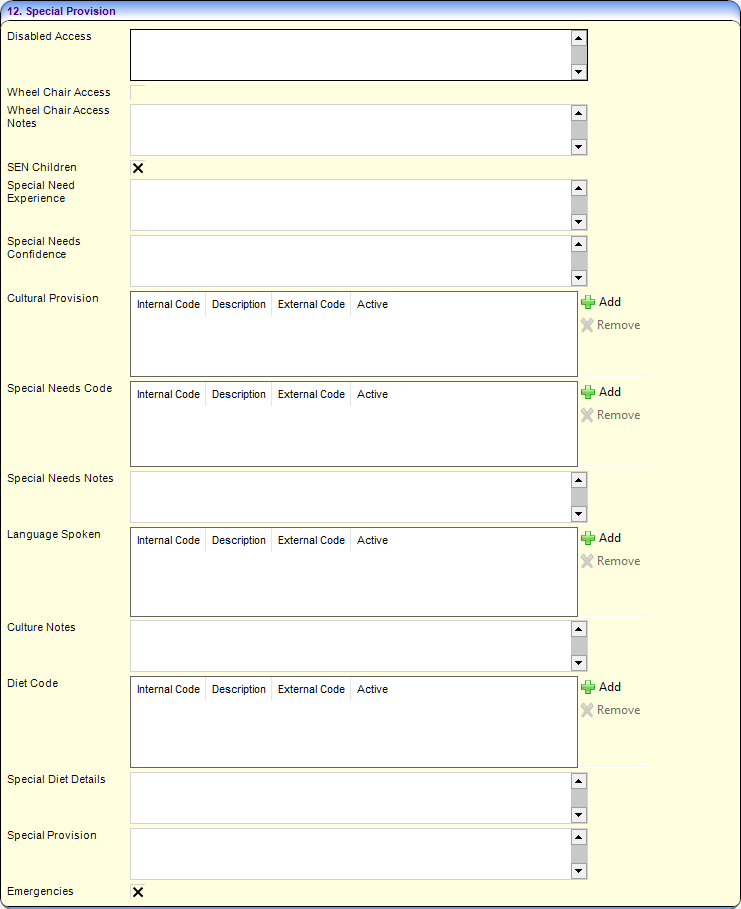Click Remove X icon beside Cultural Provision
741x909 pixels.
587,325
